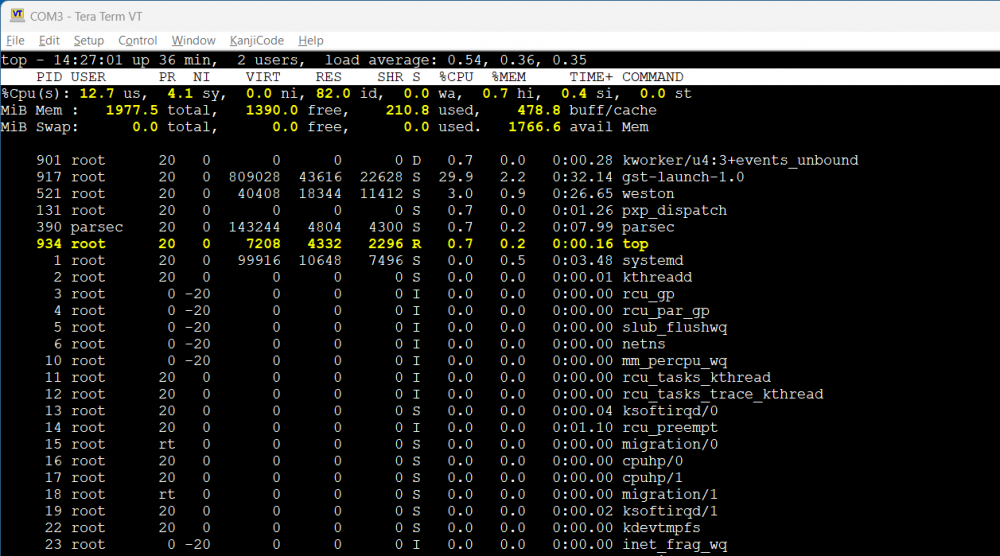The image size is (1000, 556).
Task: Click the %CPU column header
Action: pos(455,77)
